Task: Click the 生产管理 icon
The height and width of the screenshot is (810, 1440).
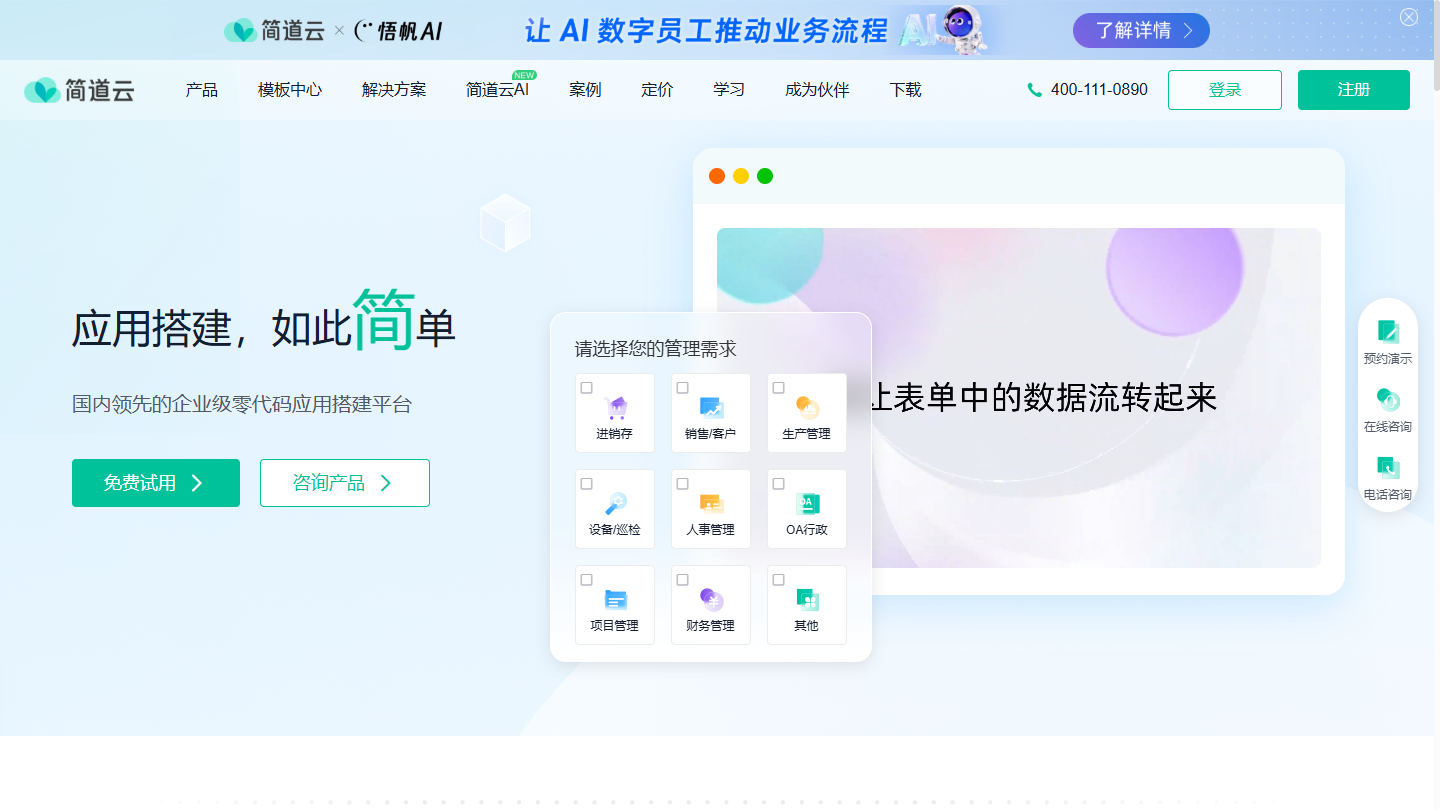Action: pos(807,408)
